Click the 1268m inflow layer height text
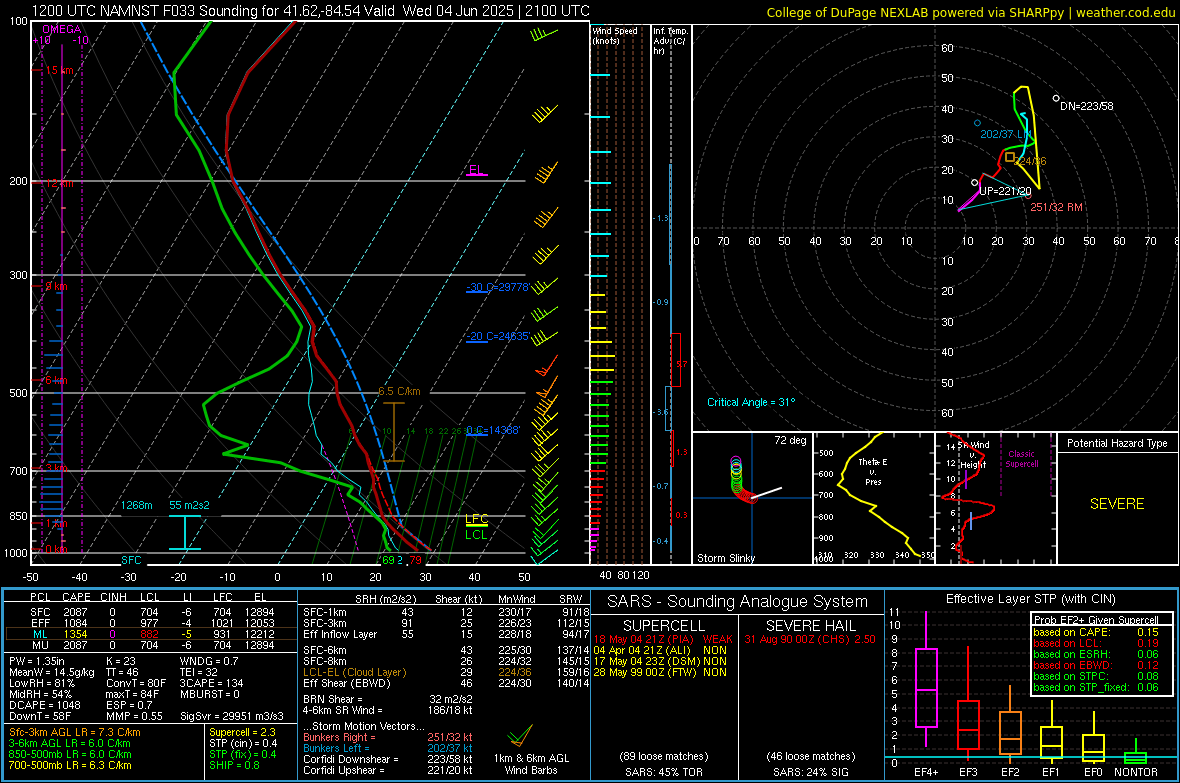 coord(137,505)
